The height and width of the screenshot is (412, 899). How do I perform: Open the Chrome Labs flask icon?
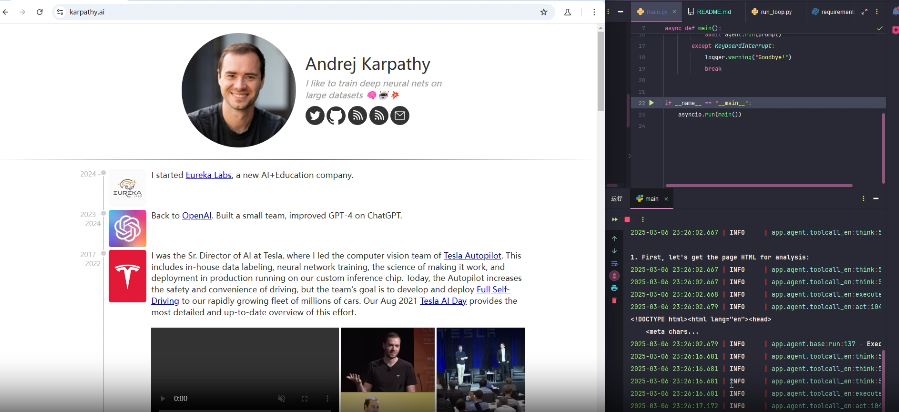pyautogui.click(x=568, y=12)
